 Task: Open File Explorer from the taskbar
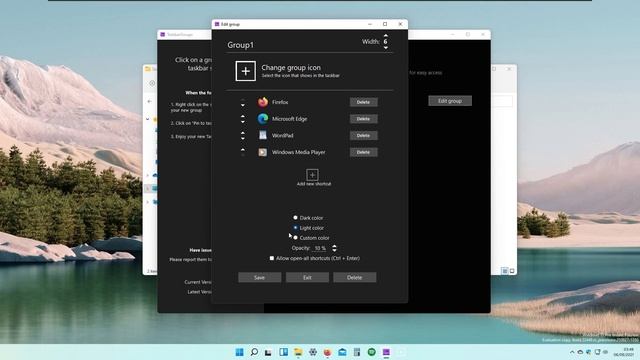coord(298,352)
